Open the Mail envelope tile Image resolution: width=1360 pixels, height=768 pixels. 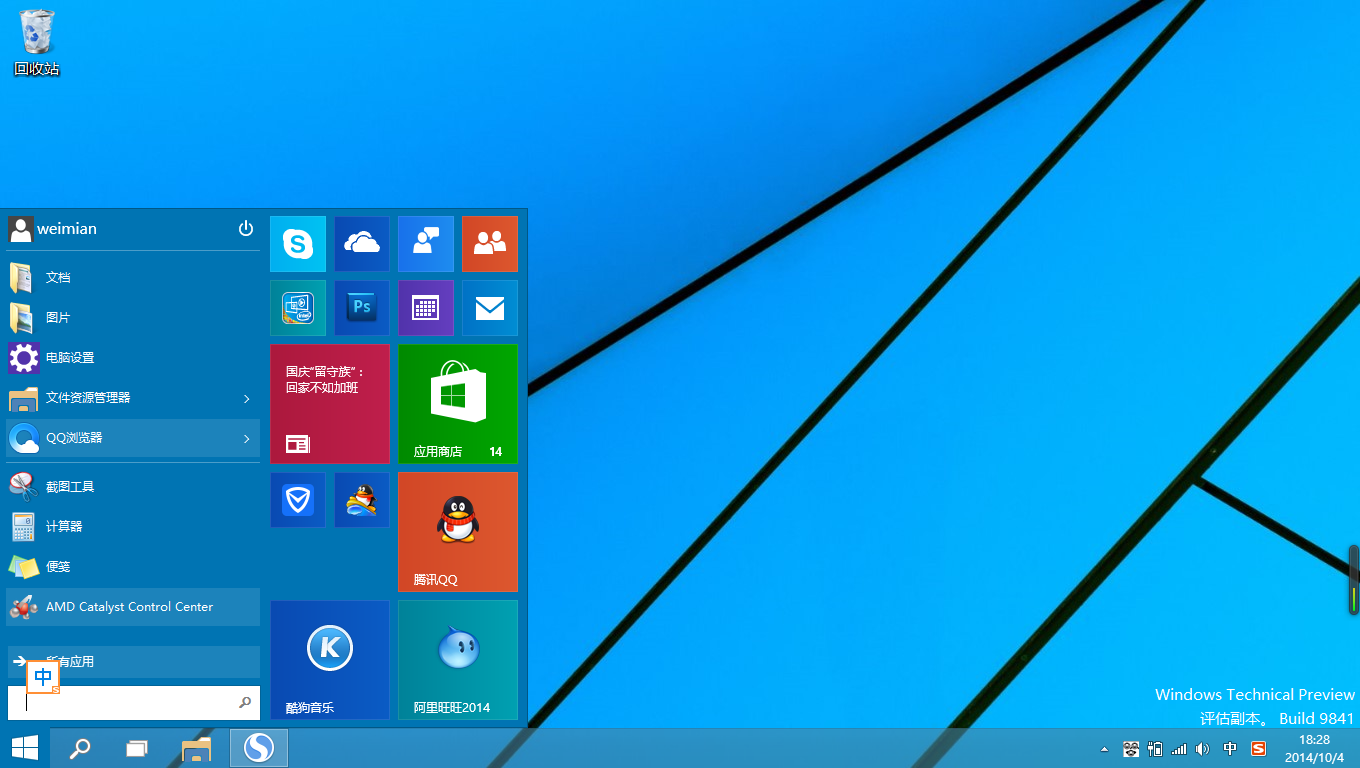[490, 308]
